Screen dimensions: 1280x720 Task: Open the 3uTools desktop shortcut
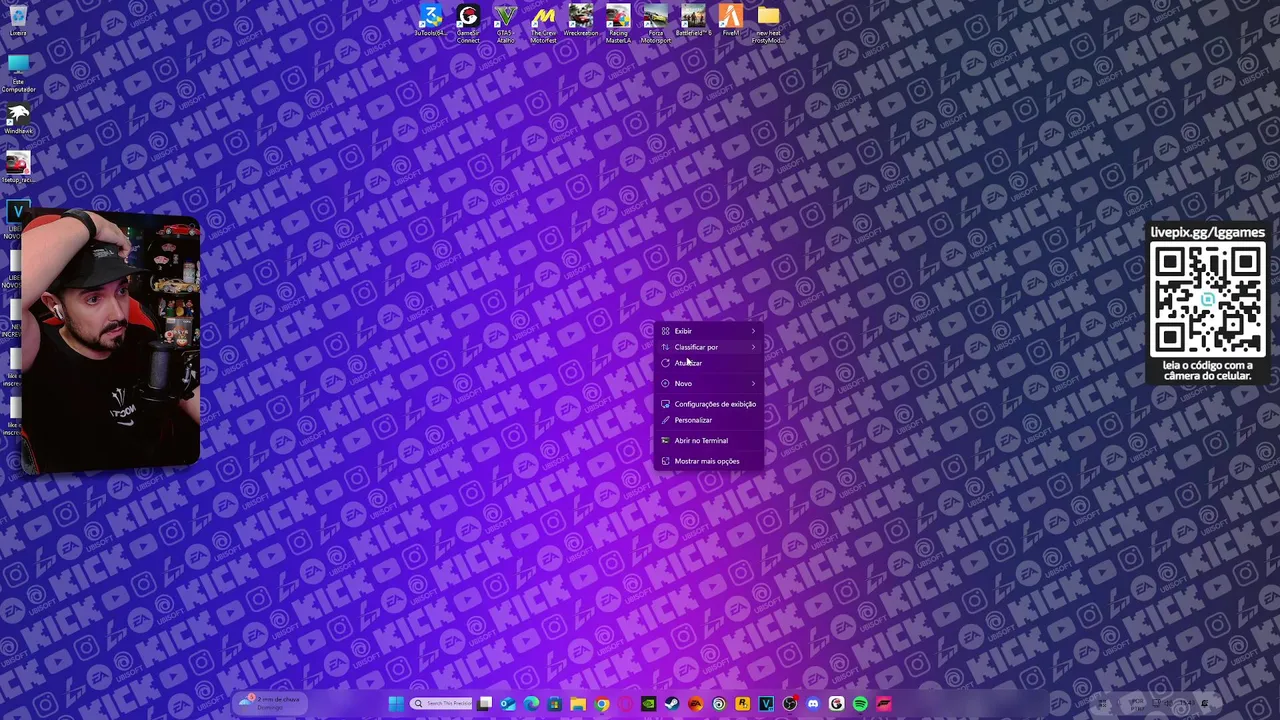point(431,22)
